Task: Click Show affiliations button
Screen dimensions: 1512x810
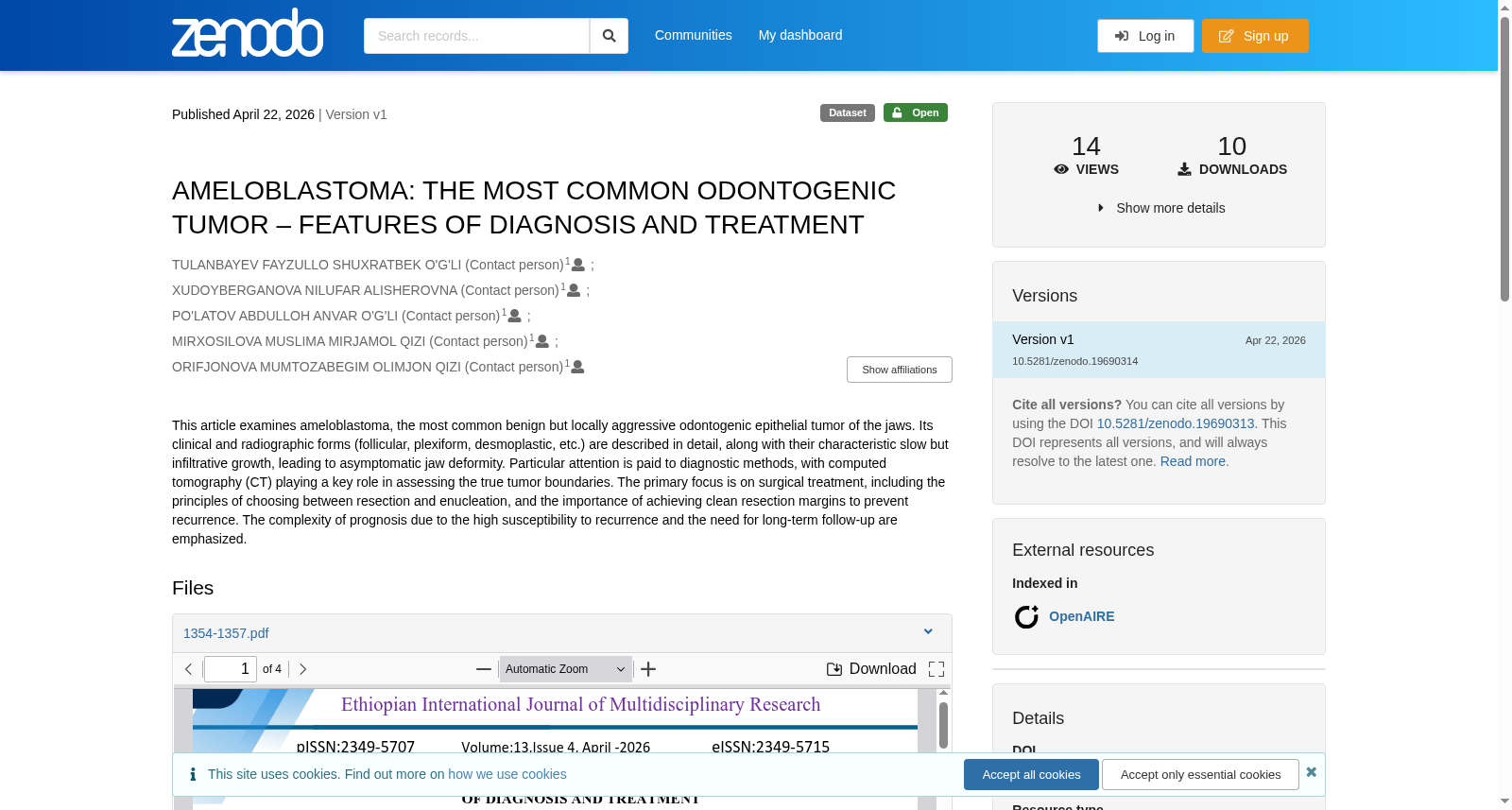Action: [x=900, y=370]
